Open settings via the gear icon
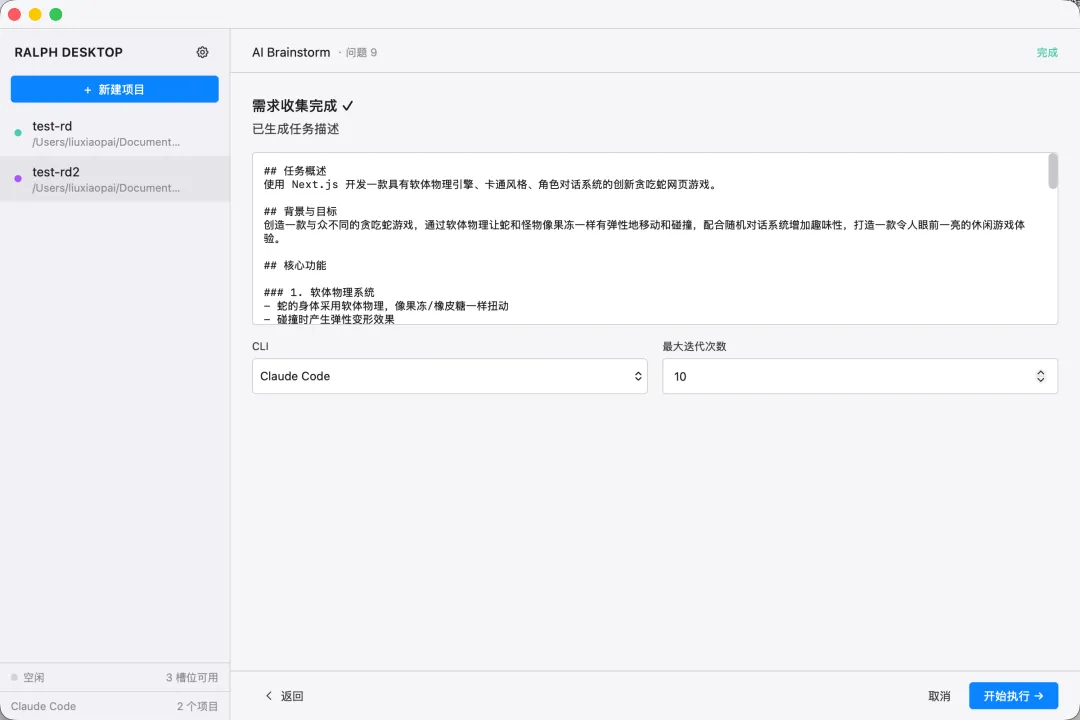Image resolution: width=1080 pixels, height=720 pixels. 202,52
